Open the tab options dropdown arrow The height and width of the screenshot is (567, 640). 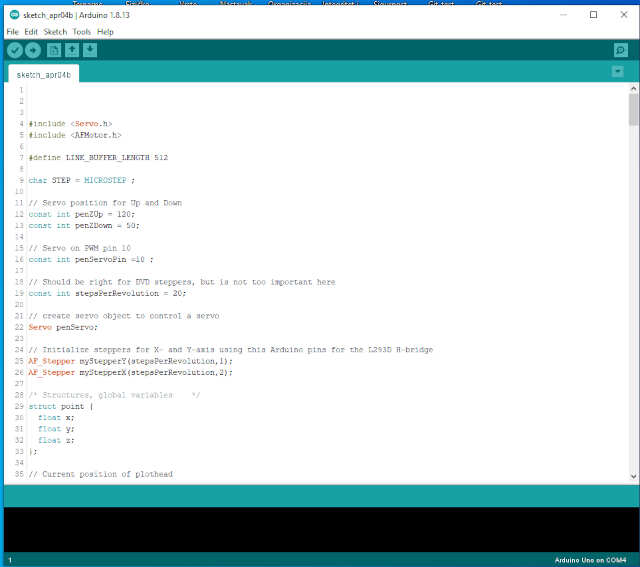click(618, 71)
